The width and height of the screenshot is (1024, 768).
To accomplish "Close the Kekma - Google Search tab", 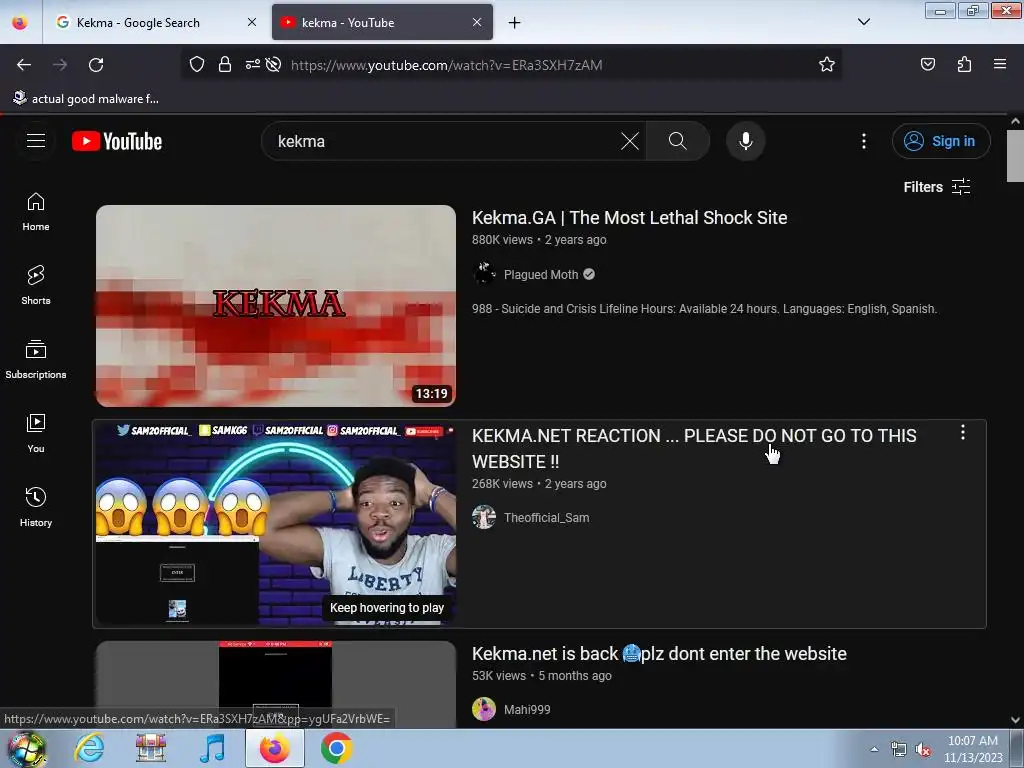I will [x=251, y=22].
